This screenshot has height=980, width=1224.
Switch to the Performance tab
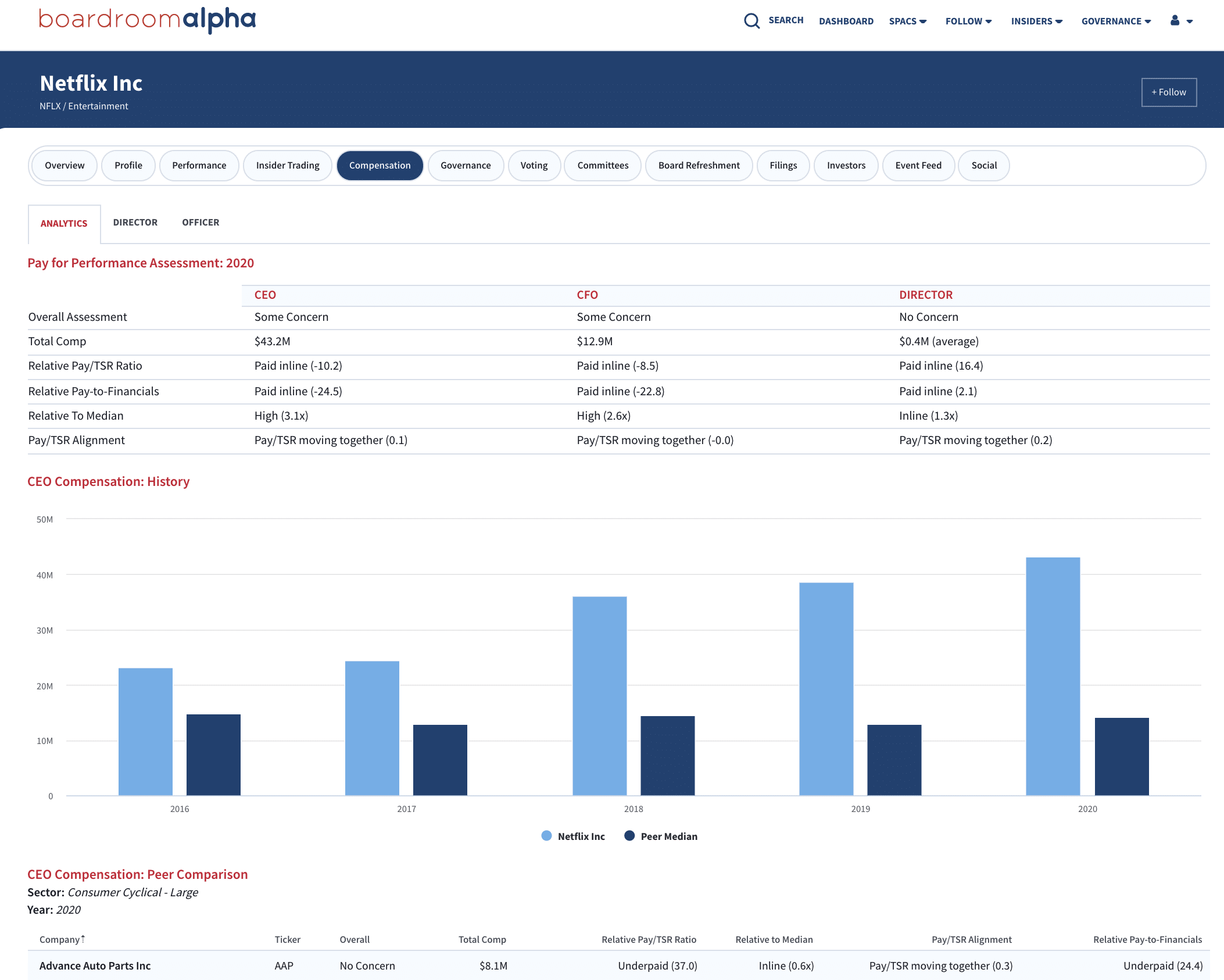pyautogui.click(x=199, y=166)
